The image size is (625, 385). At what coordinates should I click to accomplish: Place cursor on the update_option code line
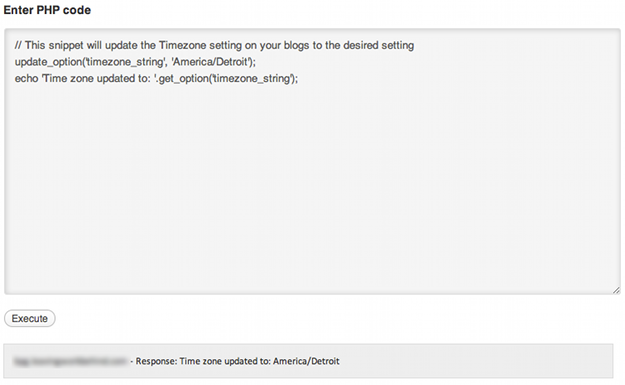135,62
